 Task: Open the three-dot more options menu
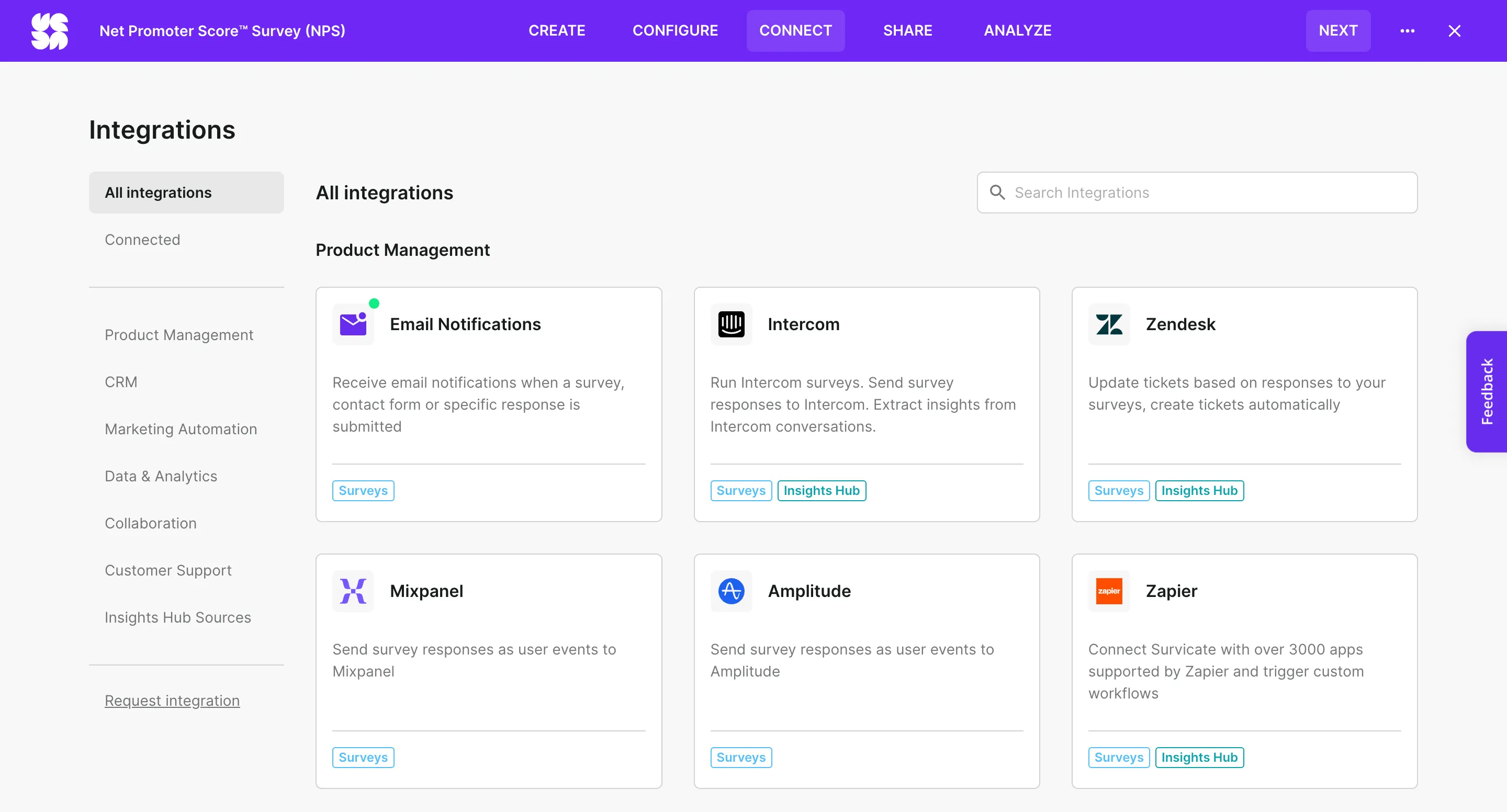coord(1408,31)
